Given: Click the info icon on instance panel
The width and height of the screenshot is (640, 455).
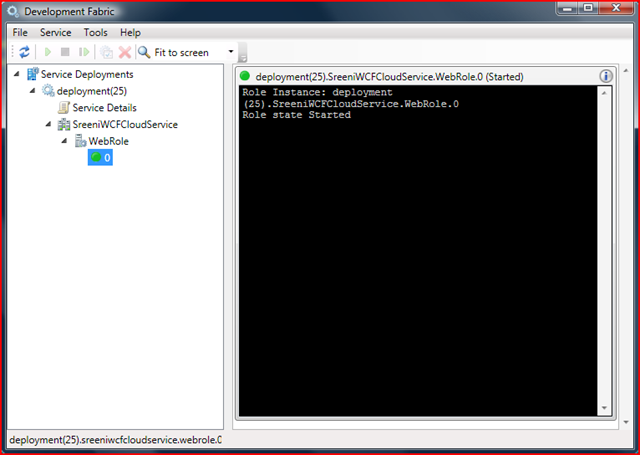Looking at the screenshot, I should [x=606, y=76].
